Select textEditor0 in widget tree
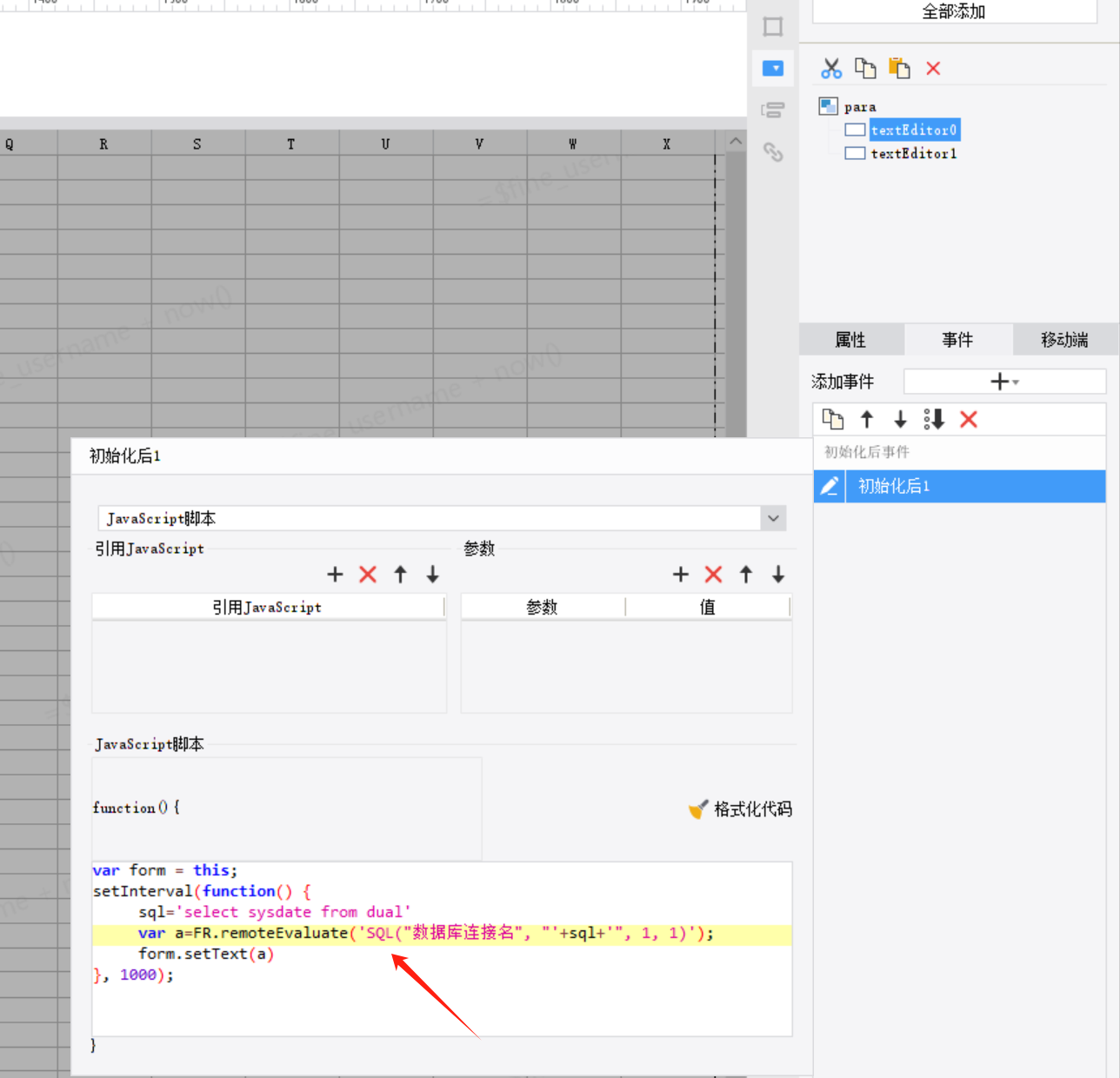Image resolution: width=1120 pixels, height=1078 pixels. [914, 130]
